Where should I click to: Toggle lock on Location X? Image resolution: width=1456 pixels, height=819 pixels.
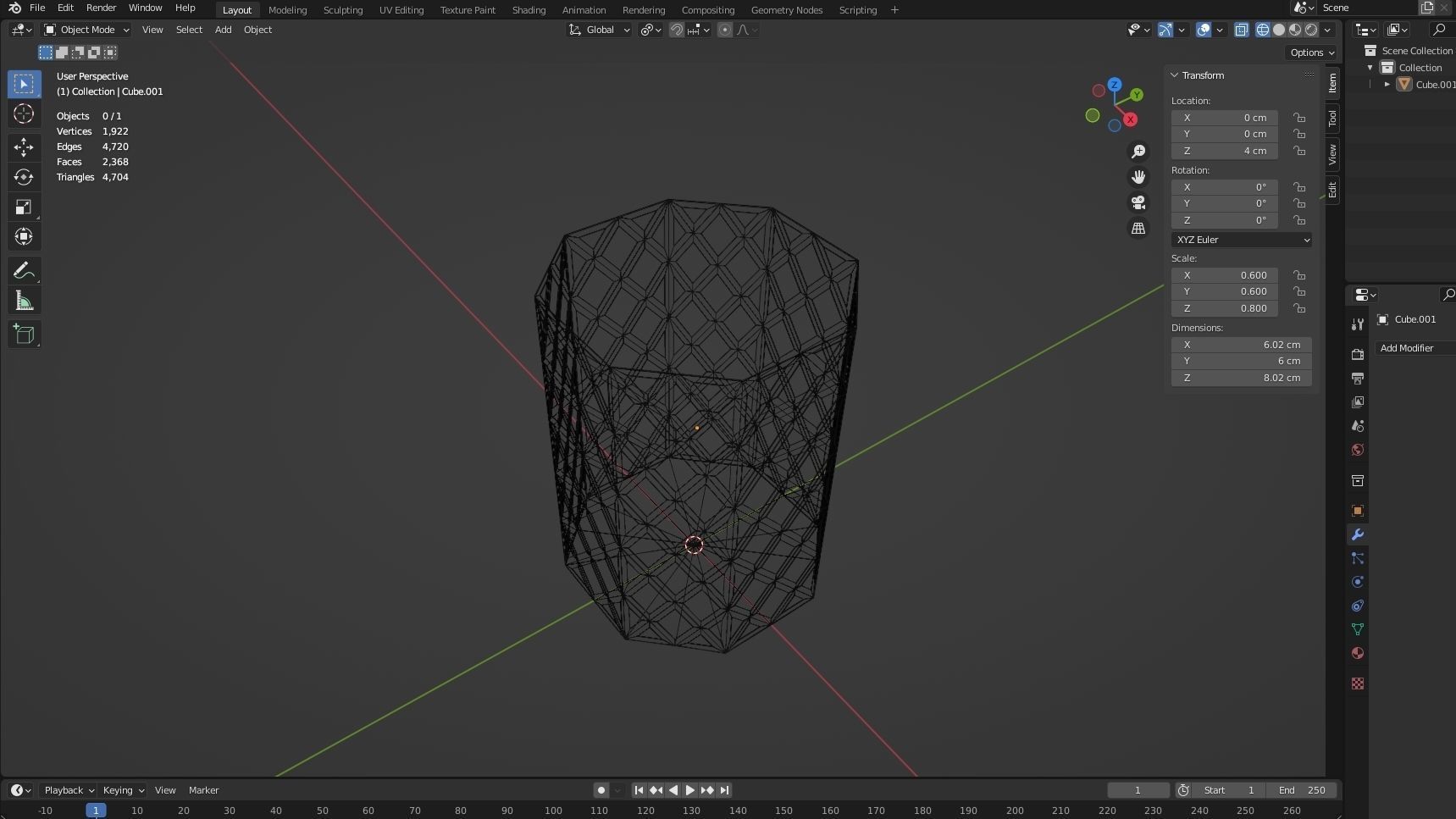coord(1299,118)
